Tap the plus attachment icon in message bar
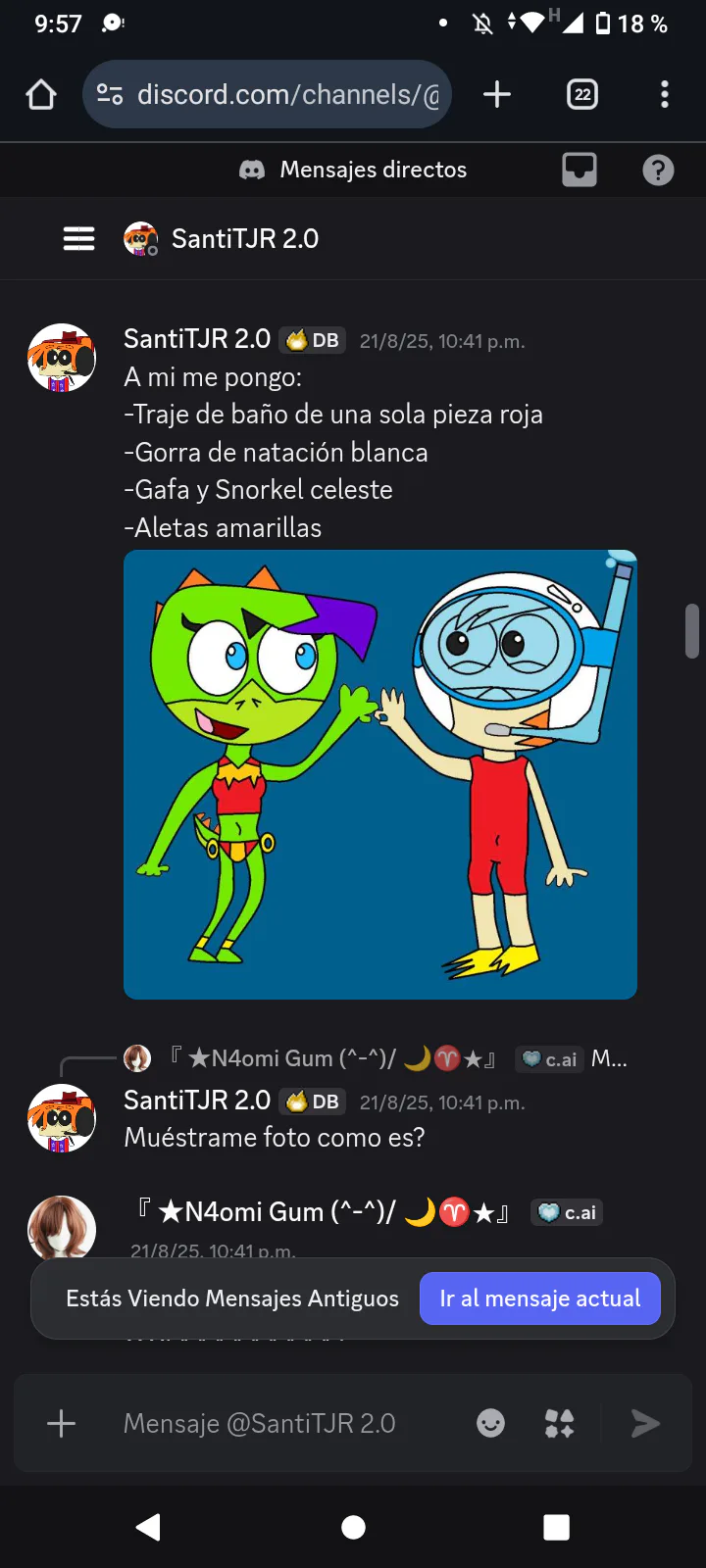Screen dimensions: 706x1568 (x=61, y=1423)
